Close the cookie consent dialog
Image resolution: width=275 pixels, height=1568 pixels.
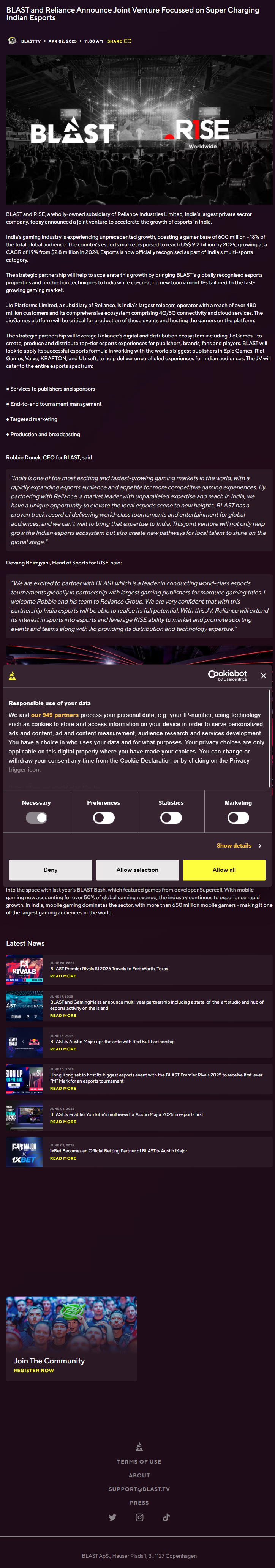tap(263, 676)
